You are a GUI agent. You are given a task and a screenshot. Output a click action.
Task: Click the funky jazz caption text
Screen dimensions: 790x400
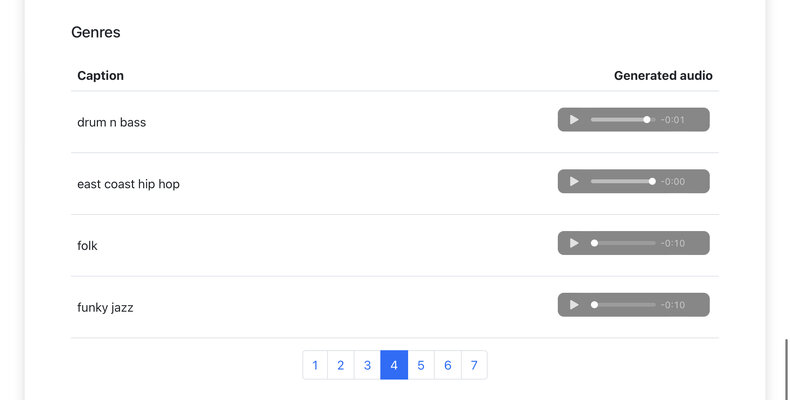[105, 307]
